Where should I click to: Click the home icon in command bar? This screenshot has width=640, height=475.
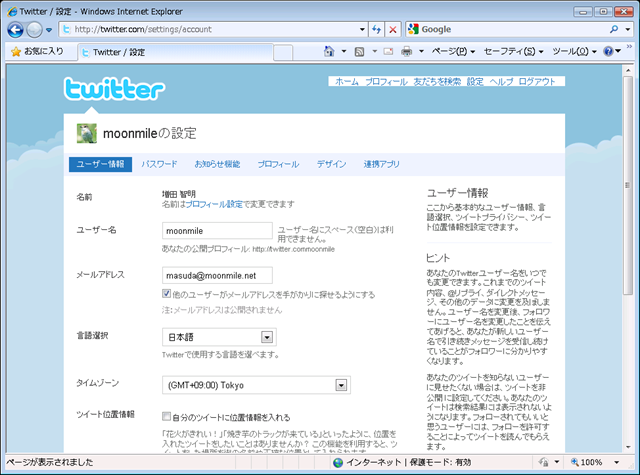pyautogui.click(x=330, y=51)
